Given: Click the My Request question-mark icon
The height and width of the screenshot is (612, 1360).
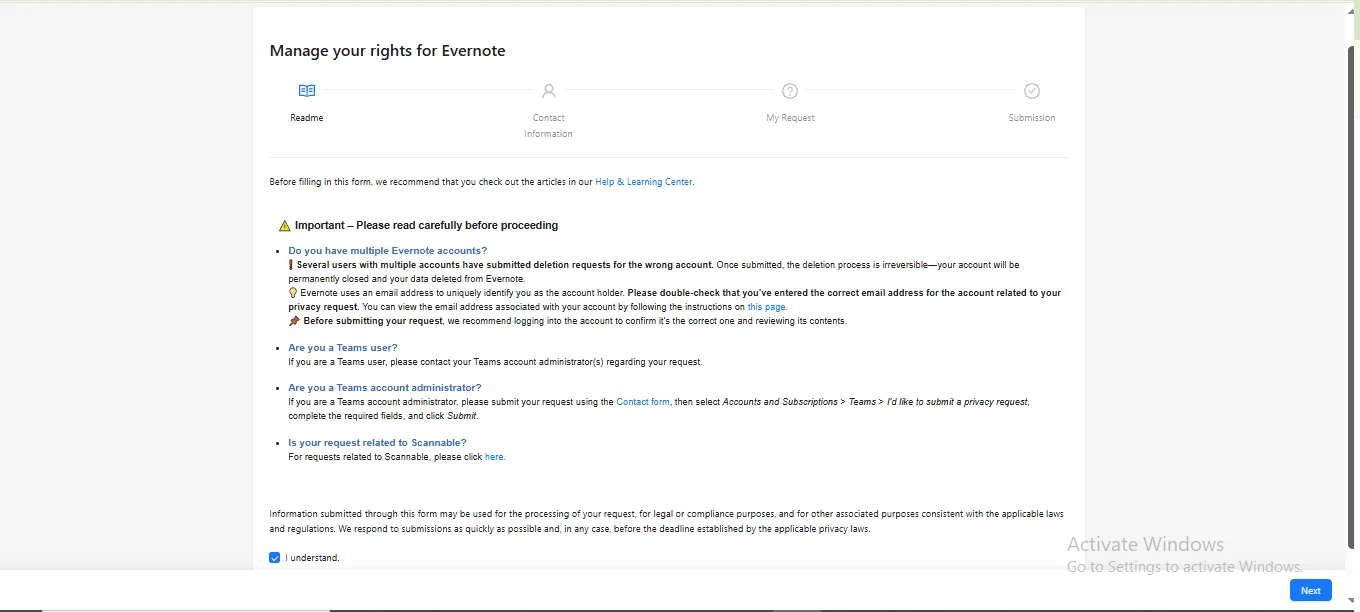Looking at the screenshot, I should (x=790, y=91).
